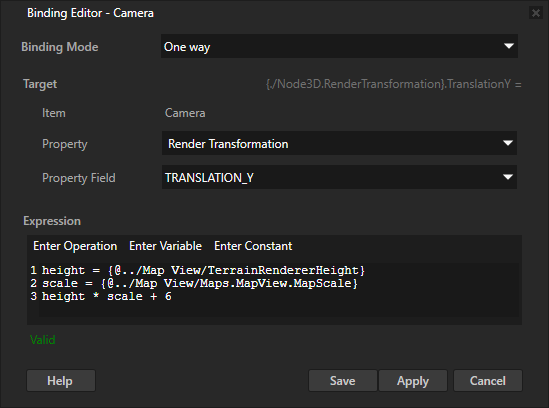Click empty area of expression editor below line 3
Image resolution: width=549 pixels, height=408 pixels.
click(x=278, y=310)
